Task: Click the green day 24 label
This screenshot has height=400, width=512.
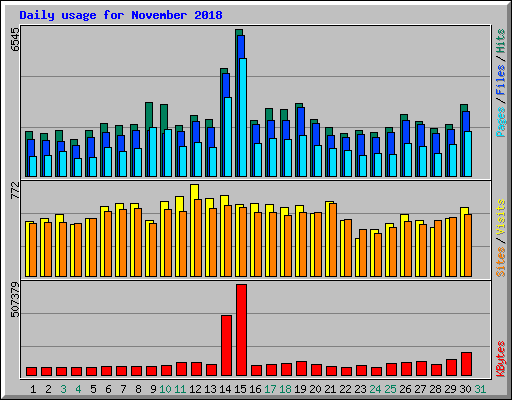Action: pos(375,389)
